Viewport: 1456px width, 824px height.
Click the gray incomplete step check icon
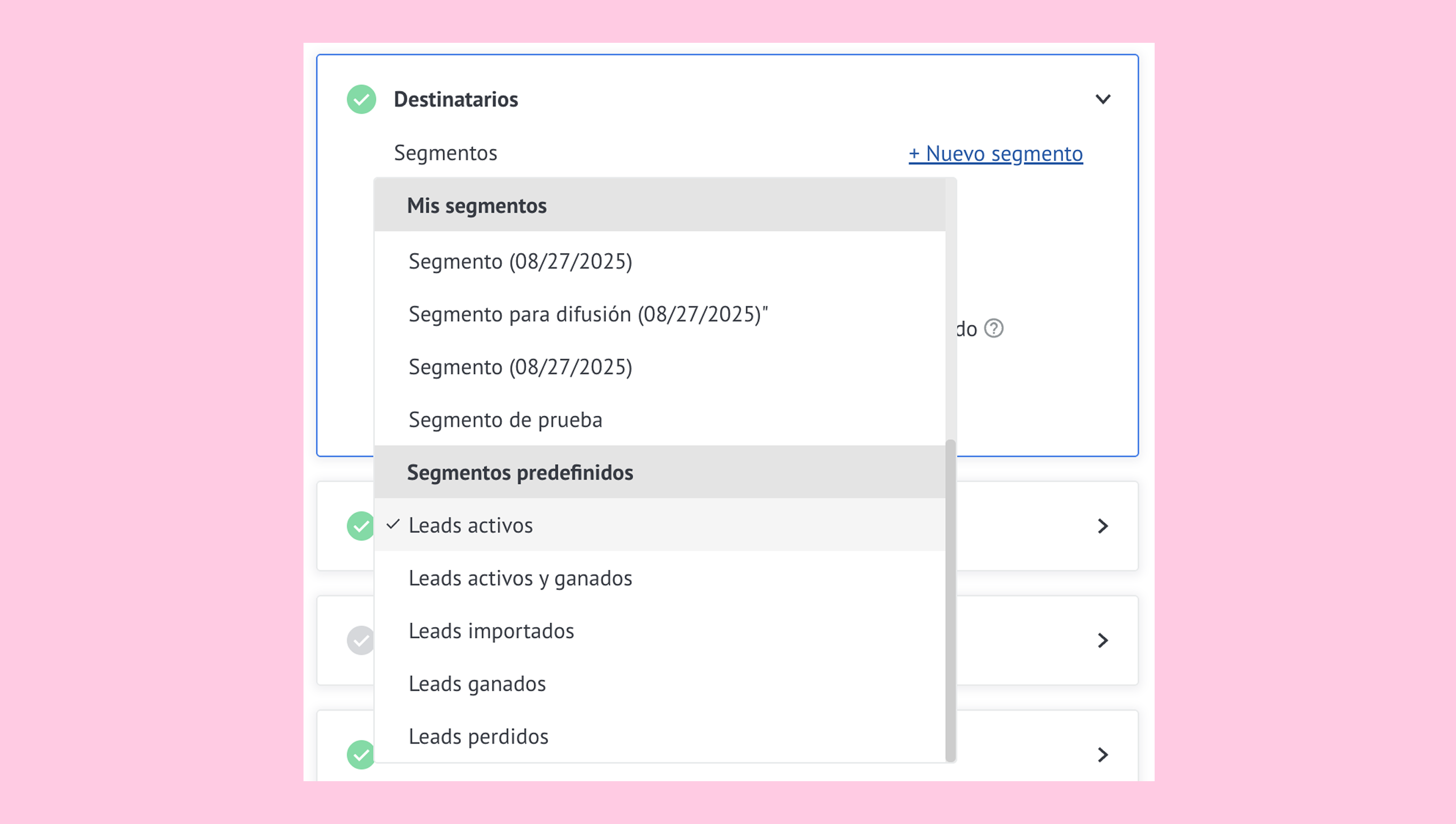[x=360, y=640]
